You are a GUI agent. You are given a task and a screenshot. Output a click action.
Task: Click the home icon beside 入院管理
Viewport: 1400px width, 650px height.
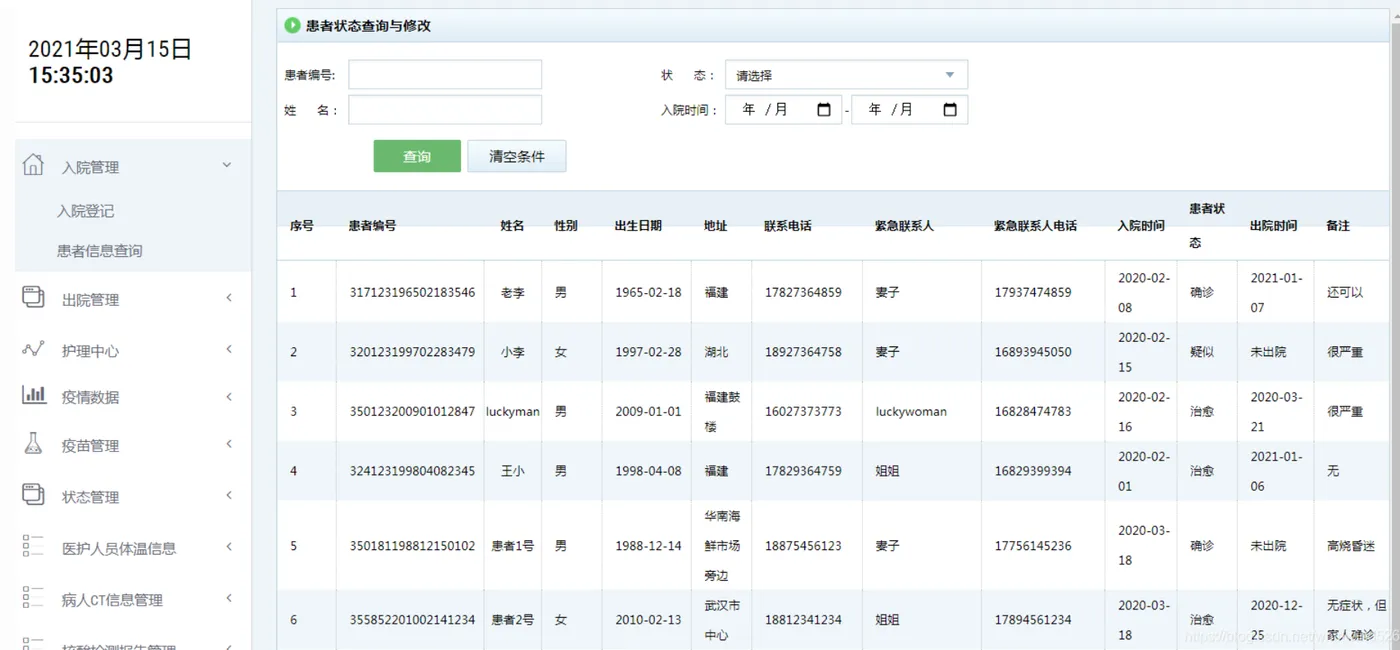click(x=33, y=165)
